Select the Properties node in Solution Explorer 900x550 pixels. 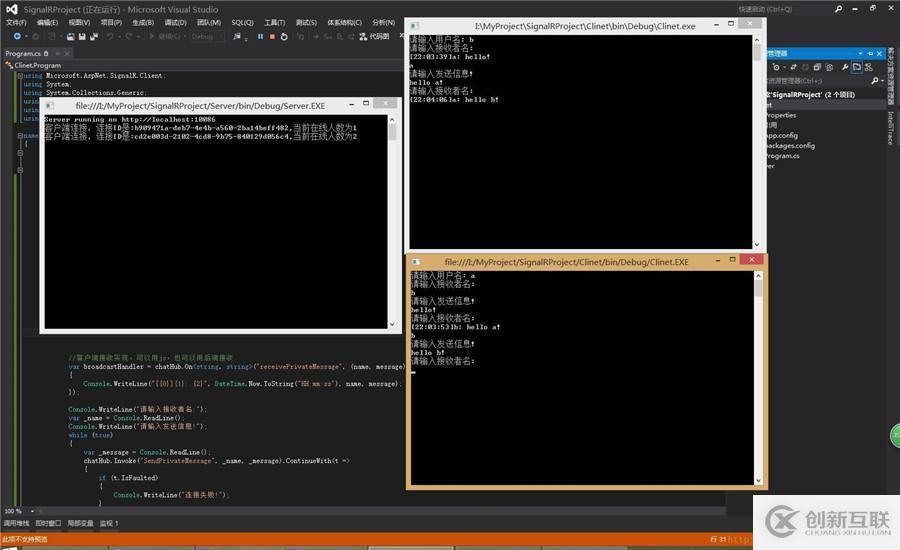tap(782, 115)
